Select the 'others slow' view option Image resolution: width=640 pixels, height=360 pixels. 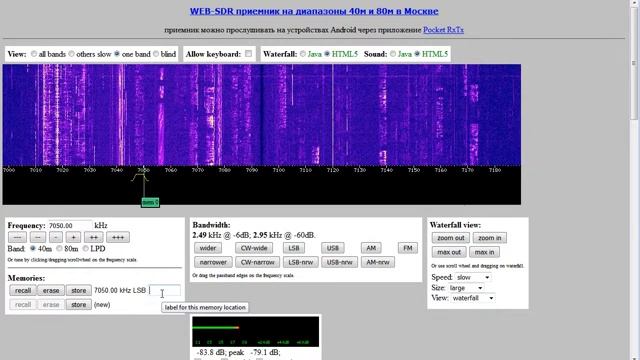click(71, 54)
